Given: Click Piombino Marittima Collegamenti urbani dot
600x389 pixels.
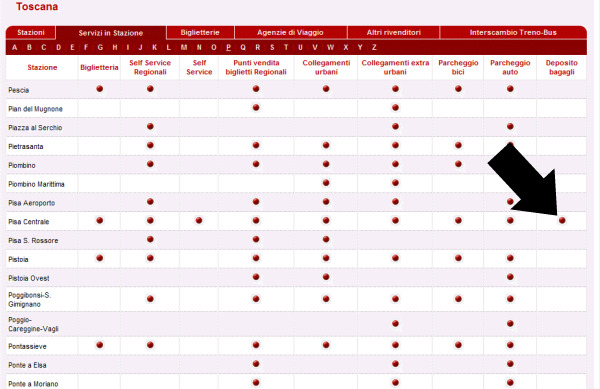Looking at the screenshot, I should point(326,183).
